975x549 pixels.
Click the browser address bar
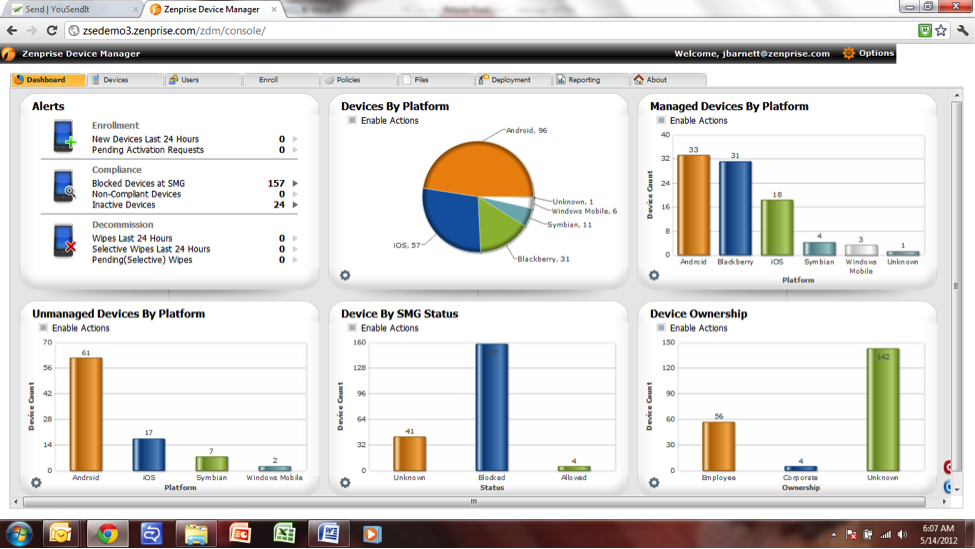[x=490, y=31]
